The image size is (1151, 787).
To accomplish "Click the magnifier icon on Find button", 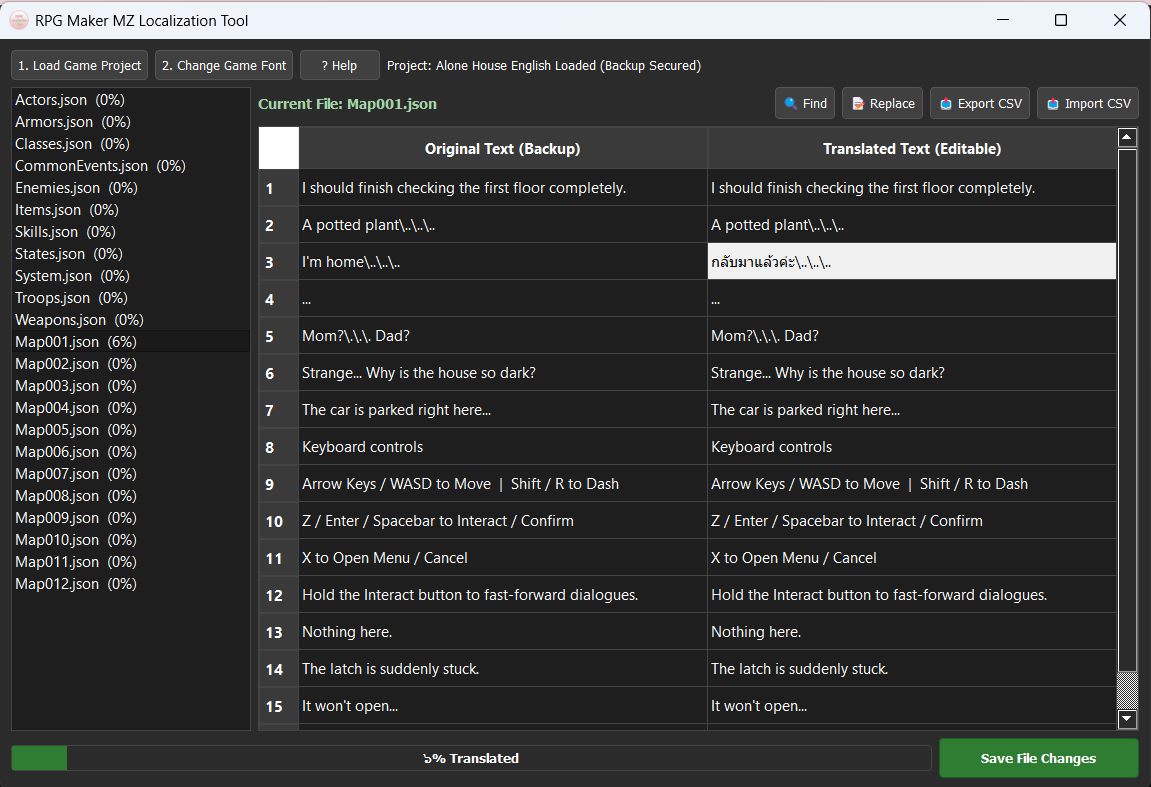I will (791, 104).
